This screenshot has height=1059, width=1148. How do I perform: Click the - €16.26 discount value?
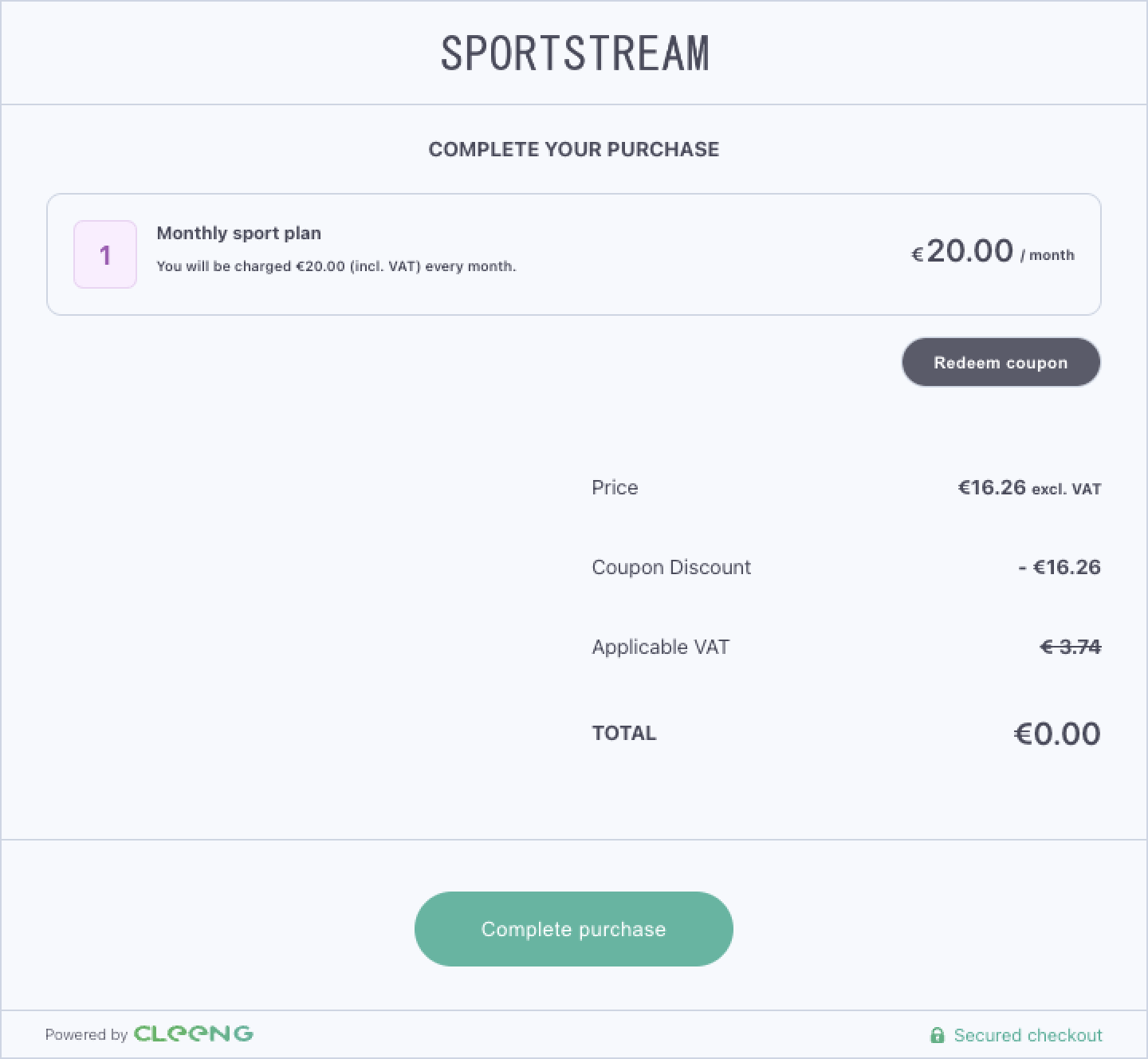point(1060,567)
